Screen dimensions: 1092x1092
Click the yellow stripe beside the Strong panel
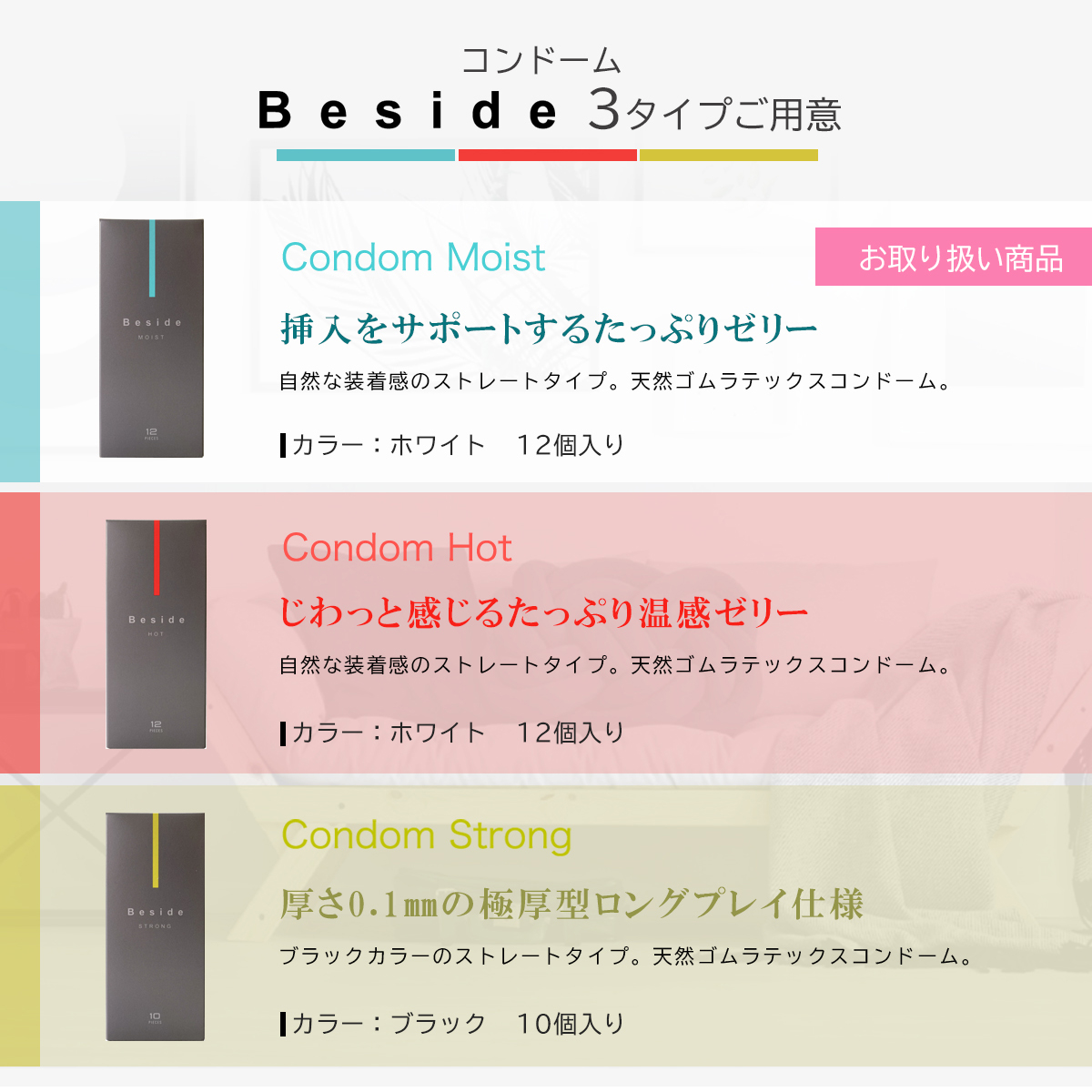tap(20, 925)
